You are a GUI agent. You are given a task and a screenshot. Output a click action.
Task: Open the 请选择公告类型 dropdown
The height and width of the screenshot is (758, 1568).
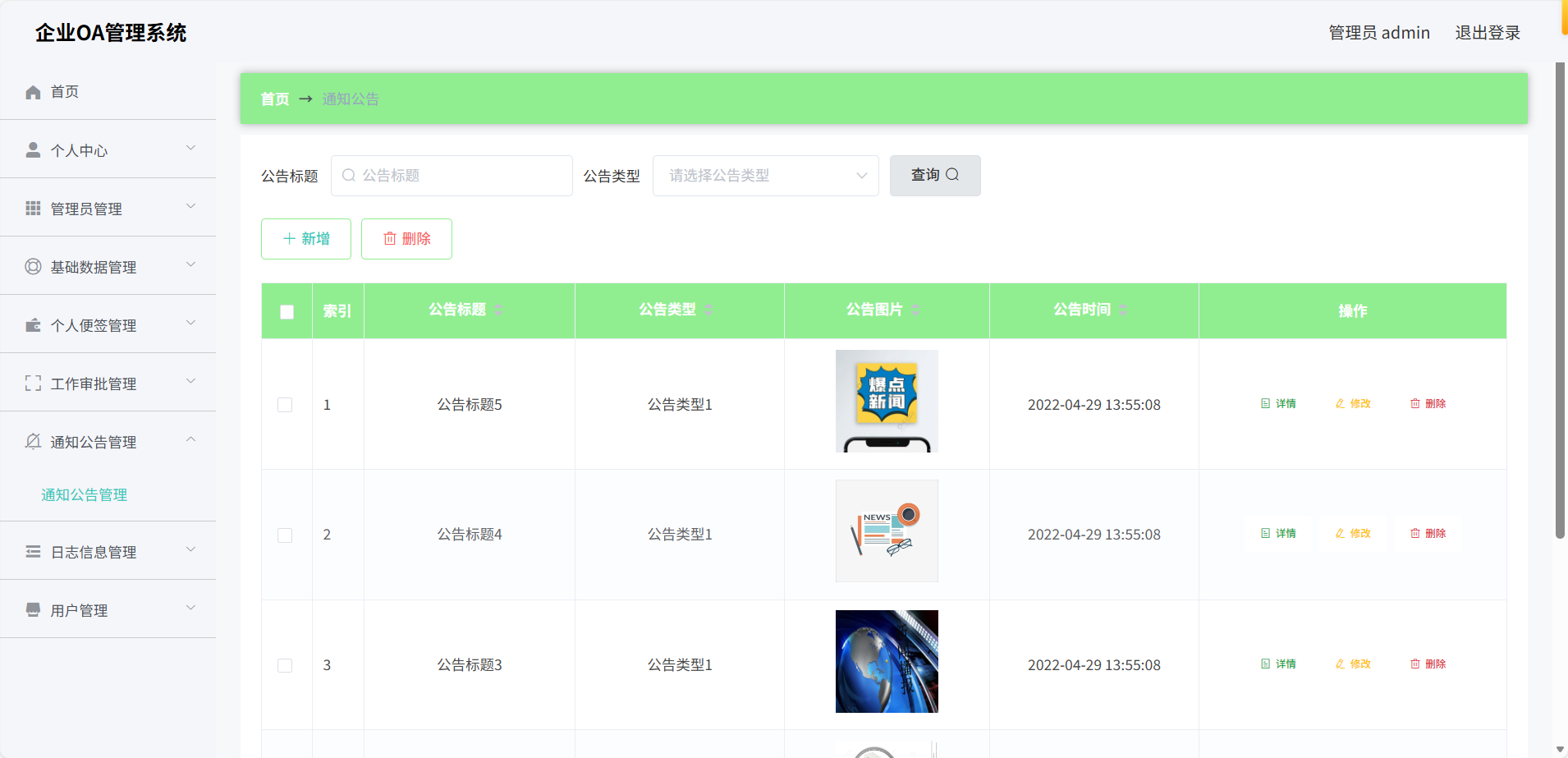765,176
